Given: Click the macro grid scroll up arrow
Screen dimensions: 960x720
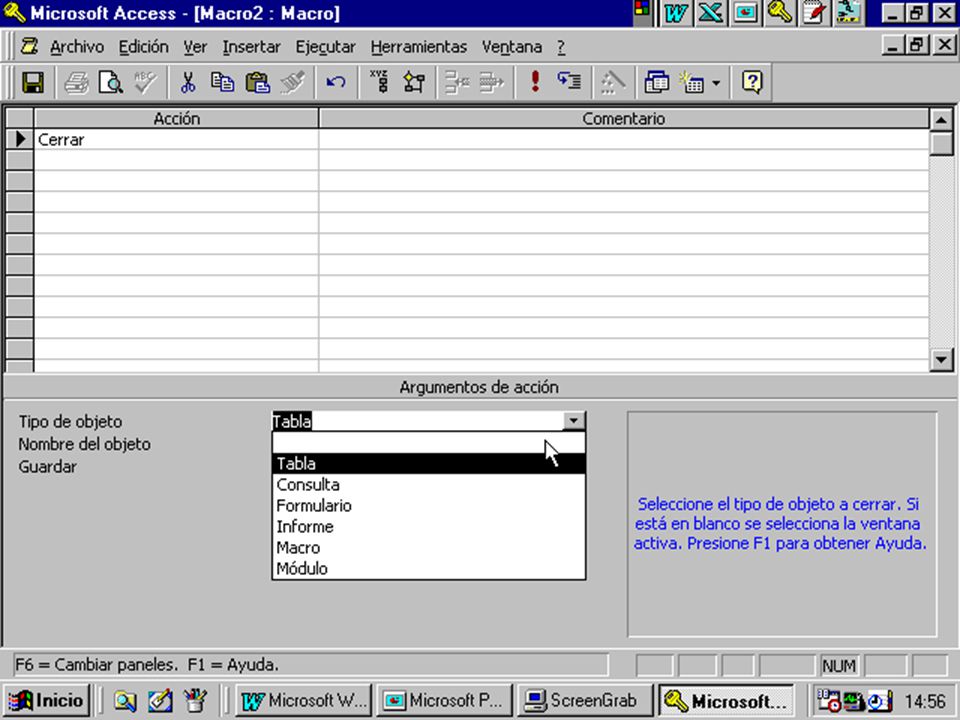Looking at the screenshot, I should tap(941, 119).
